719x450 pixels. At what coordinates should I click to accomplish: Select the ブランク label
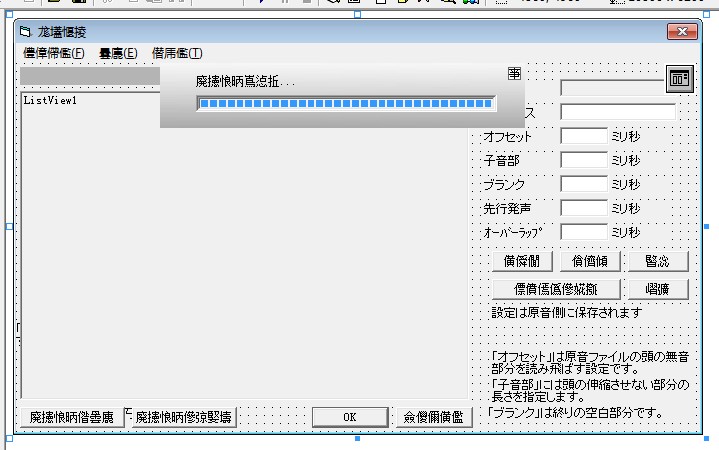point(504,184)
